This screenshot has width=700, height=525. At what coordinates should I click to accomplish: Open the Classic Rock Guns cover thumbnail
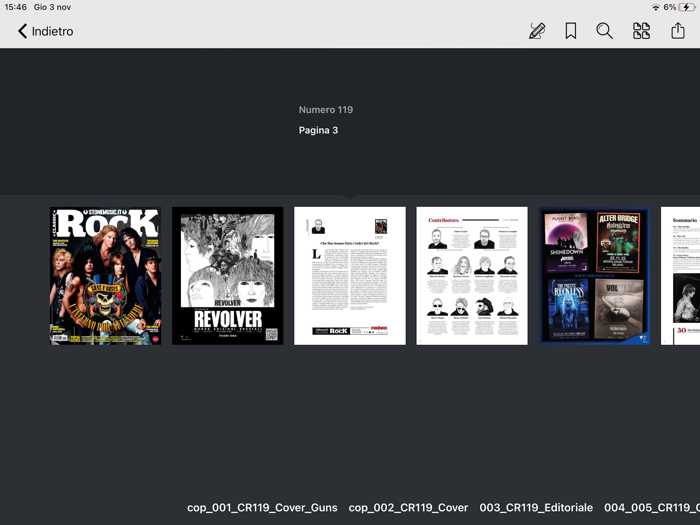[x=105, y=276]
